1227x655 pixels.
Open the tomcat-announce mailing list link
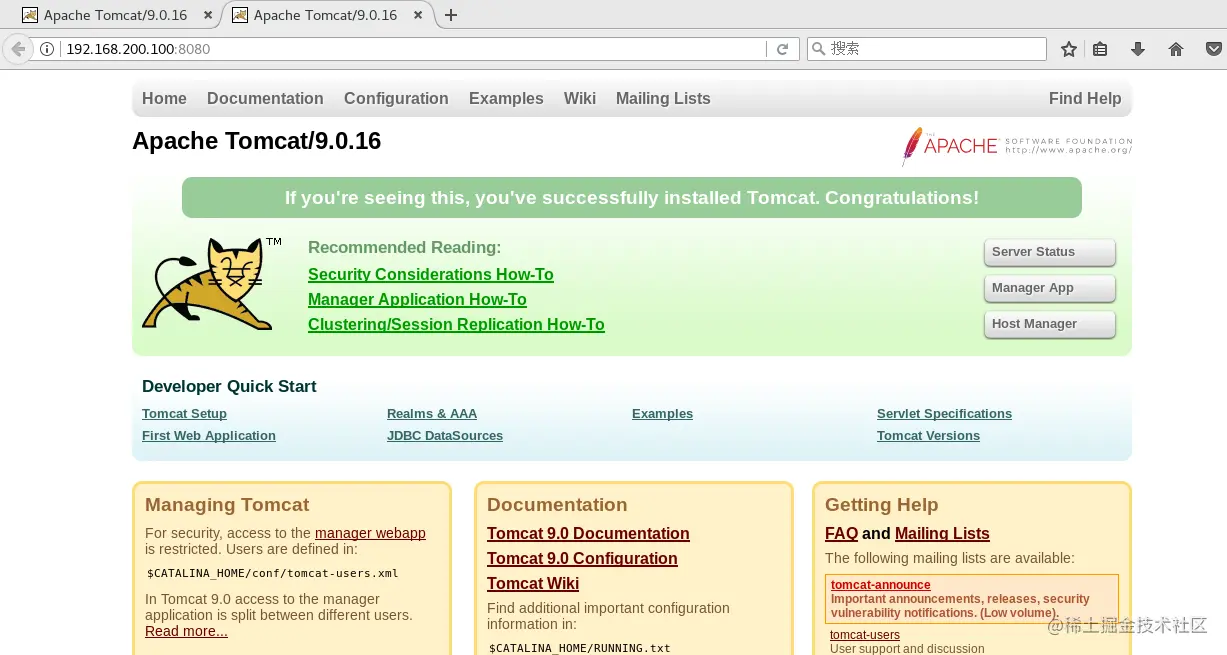pyautogui.click(x=880, y=585)
